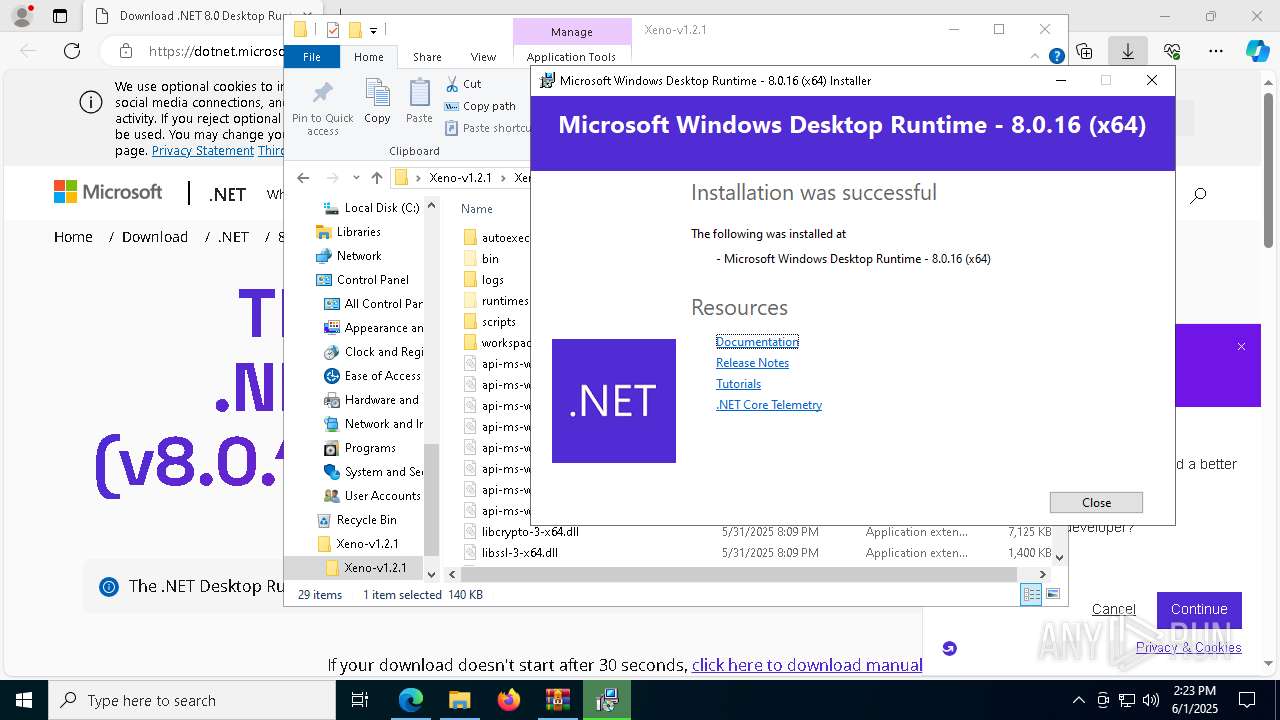Click the search magnifier on Microsoft page
The image size is (1280, 720).
[x=1198, y=195]
